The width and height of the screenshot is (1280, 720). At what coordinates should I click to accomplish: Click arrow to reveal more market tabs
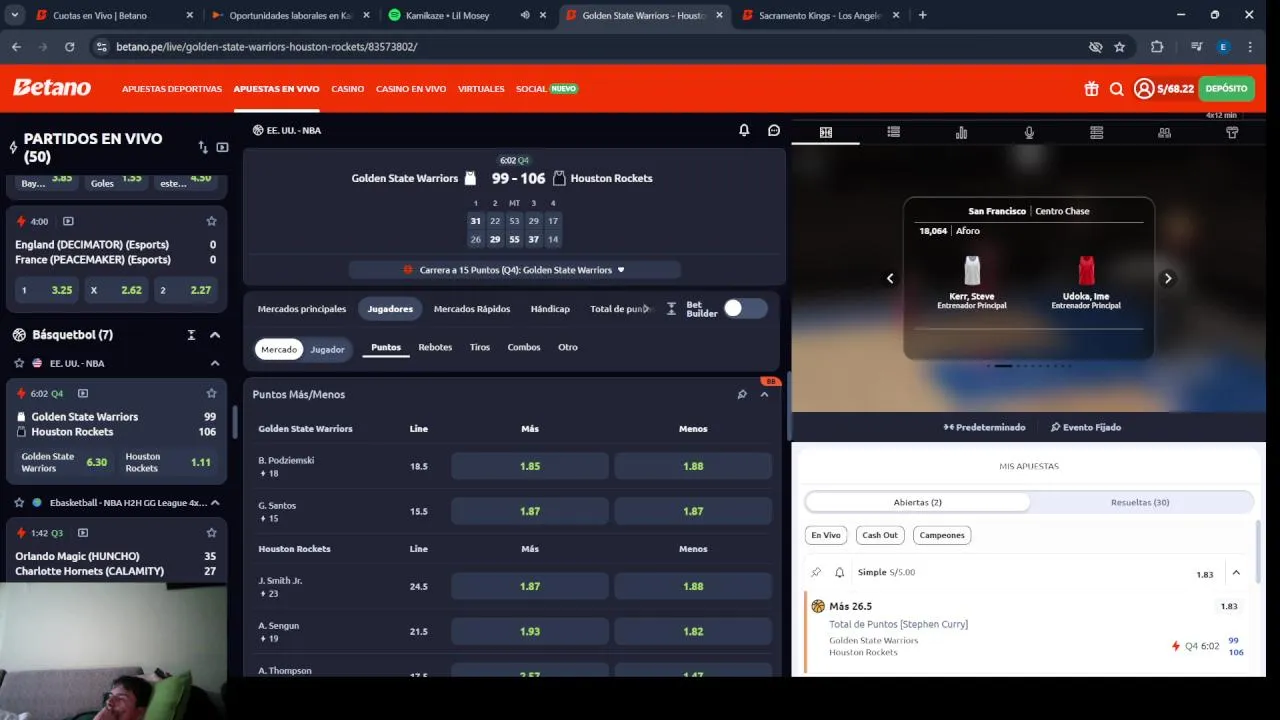pos(646,309)
